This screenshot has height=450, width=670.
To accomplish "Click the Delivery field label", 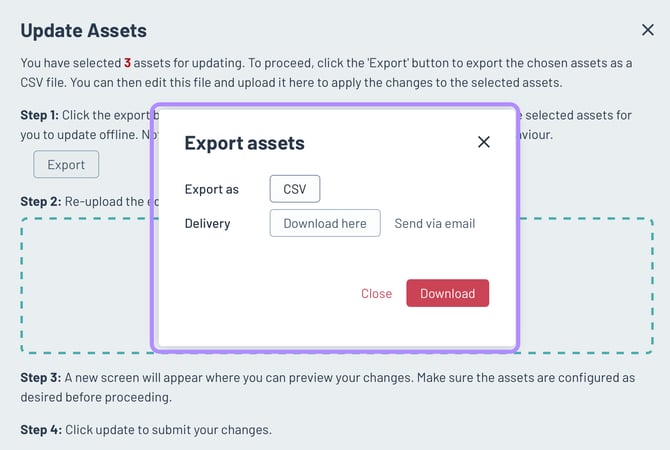I will pyautogui.click(x=207, y=223).
